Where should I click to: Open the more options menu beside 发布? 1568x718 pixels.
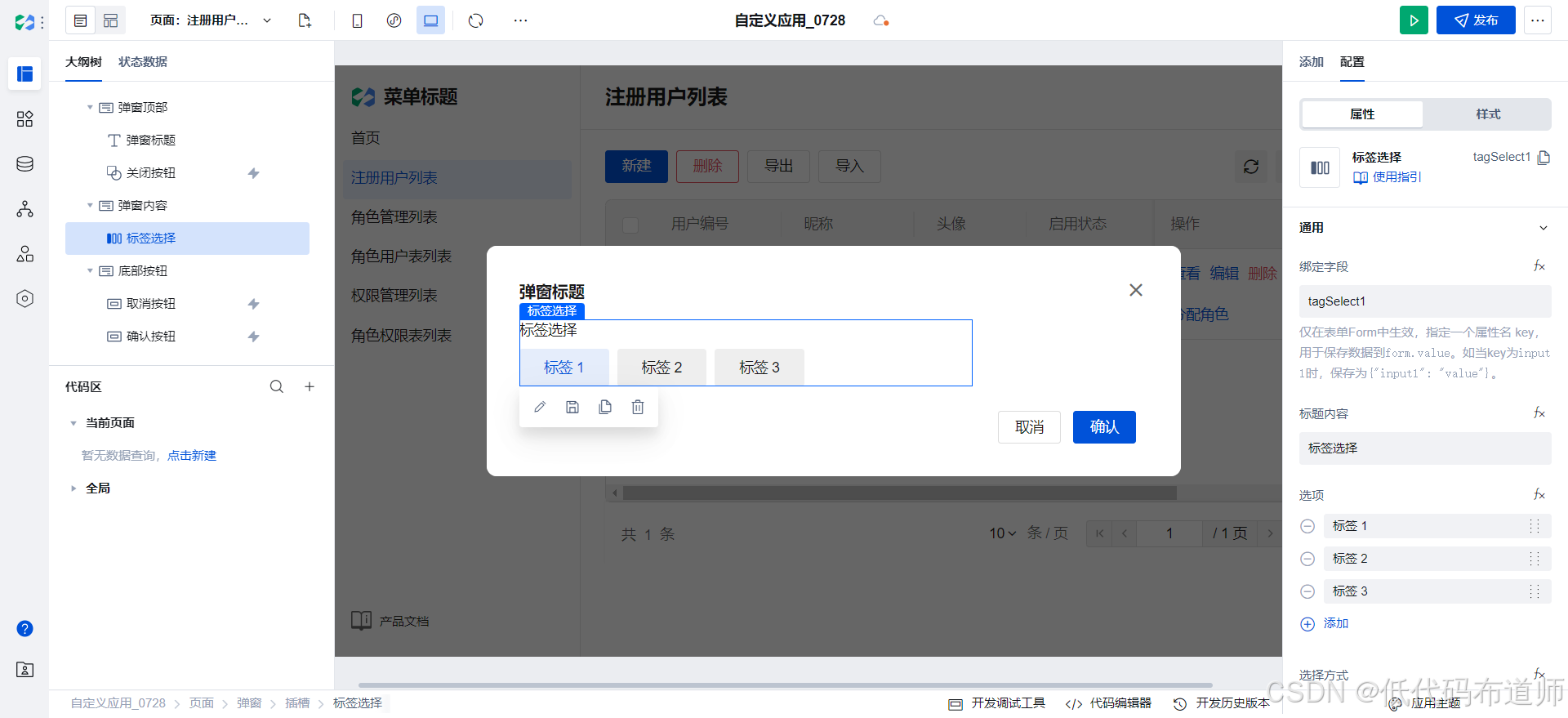pos(1537,20)
